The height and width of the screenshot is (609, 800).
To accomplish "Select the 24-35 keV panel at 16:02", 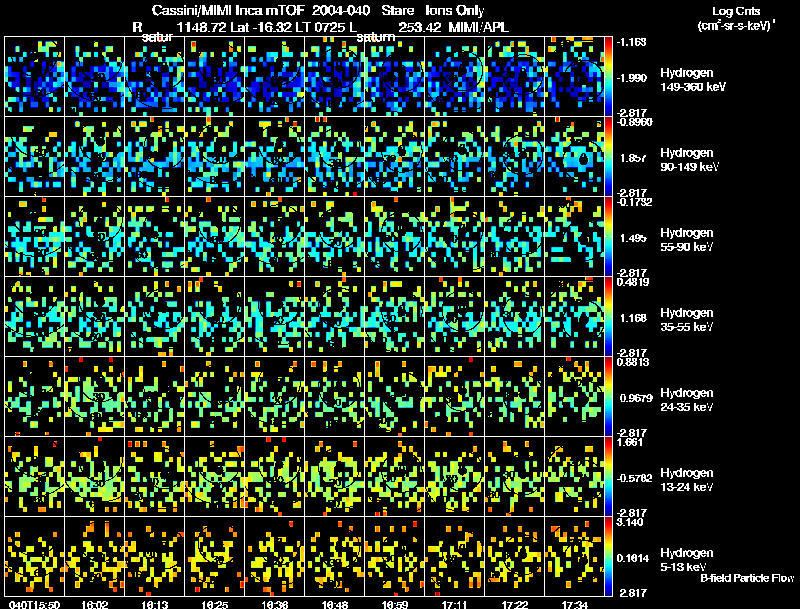I will click(95, 397).
